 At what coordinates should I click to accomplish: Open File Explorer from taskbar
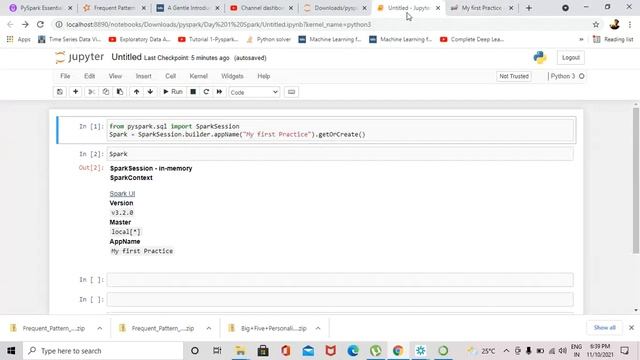[240, 351]
